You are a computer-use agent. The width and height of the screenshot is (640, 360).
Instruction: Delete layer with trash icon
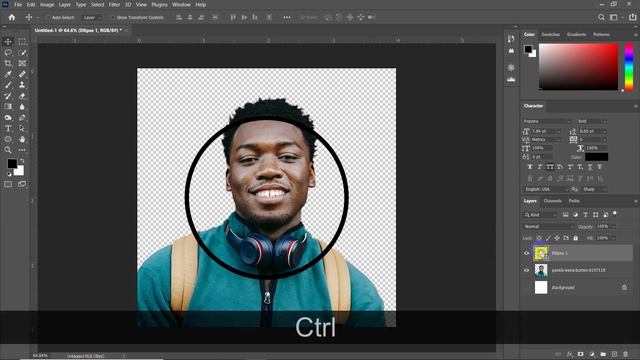click(626, 354)
